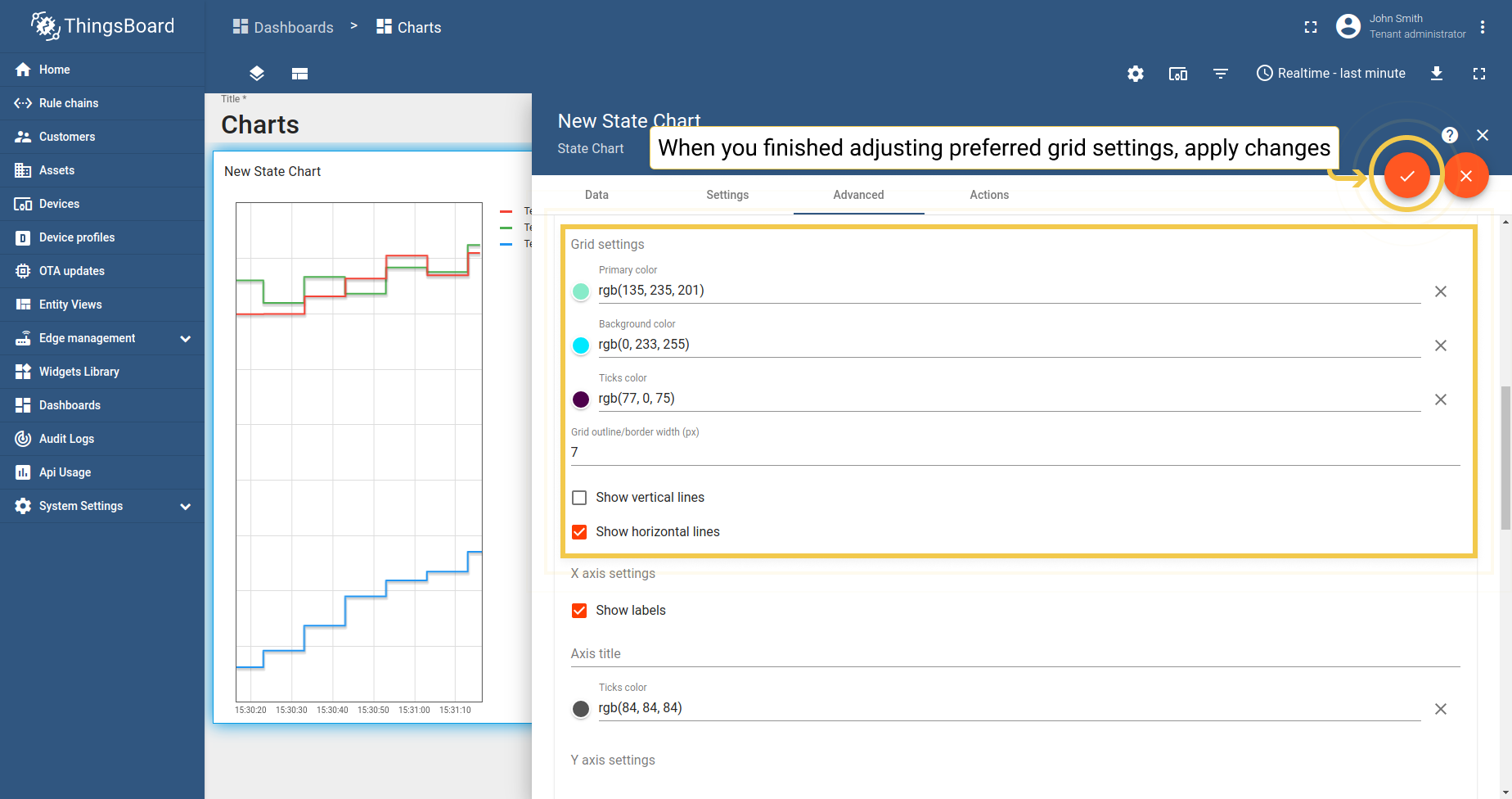This screenshot has width=1512, height=799.
Task: Switch to the Actions tab
Action: coord(988,195)
